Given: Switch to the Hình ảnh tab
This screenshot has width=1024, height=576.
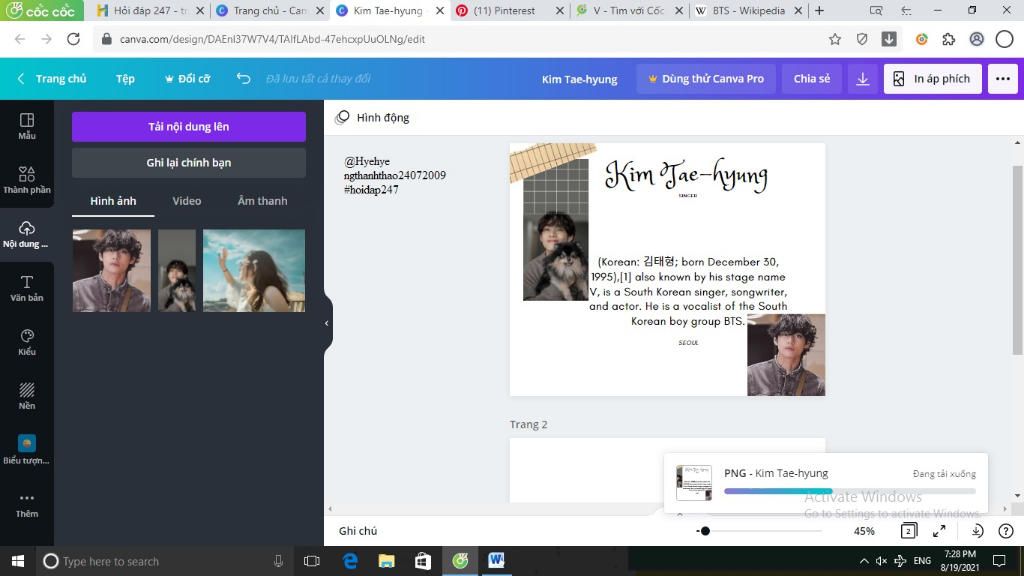Looking at the screenshot, I should click(113, 201).
